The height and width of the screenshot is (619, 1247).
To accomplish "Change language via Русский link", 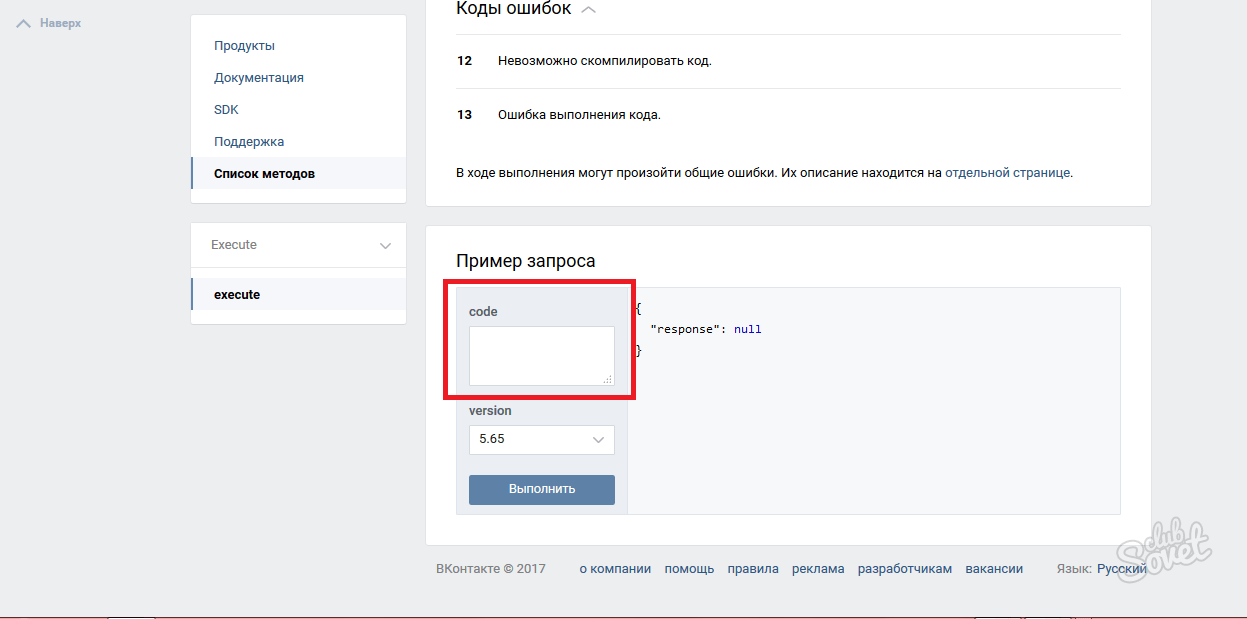I will (1121, 569).
